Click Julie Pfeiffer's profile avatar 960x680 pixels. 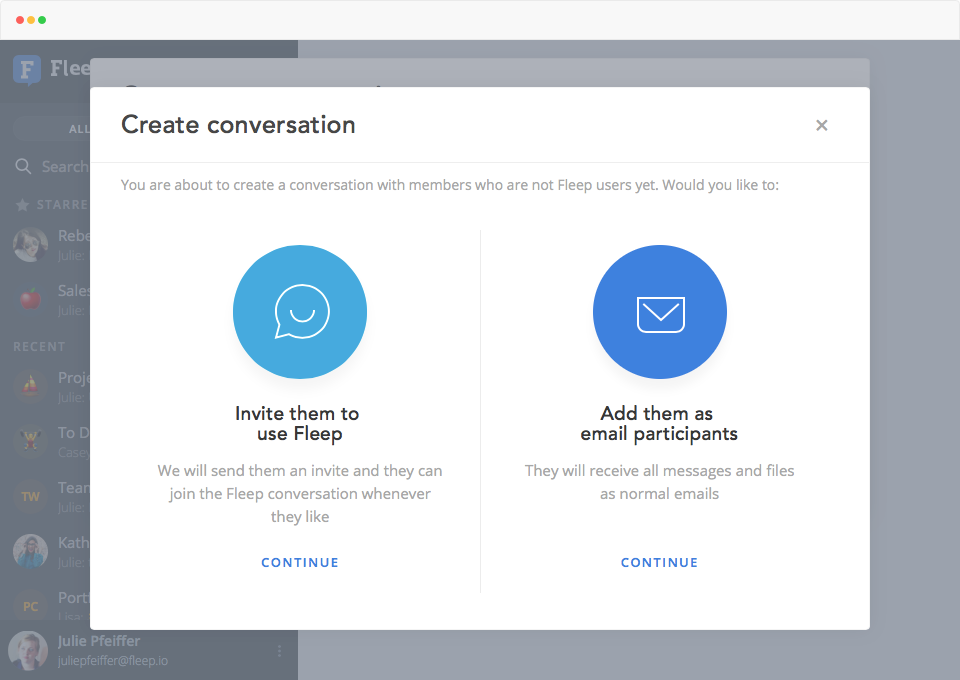point(28,651)
